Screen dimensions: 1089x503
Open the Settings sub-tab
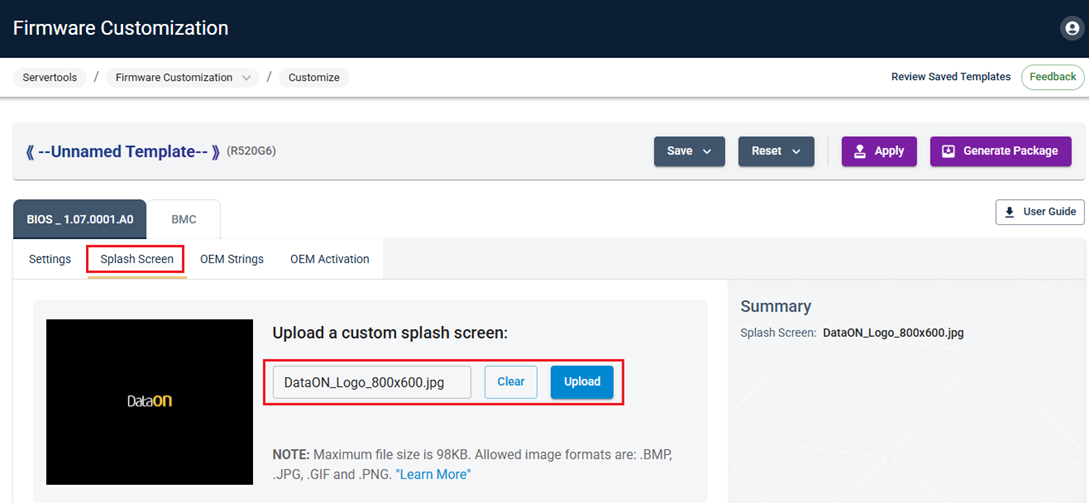coord(50,259)
